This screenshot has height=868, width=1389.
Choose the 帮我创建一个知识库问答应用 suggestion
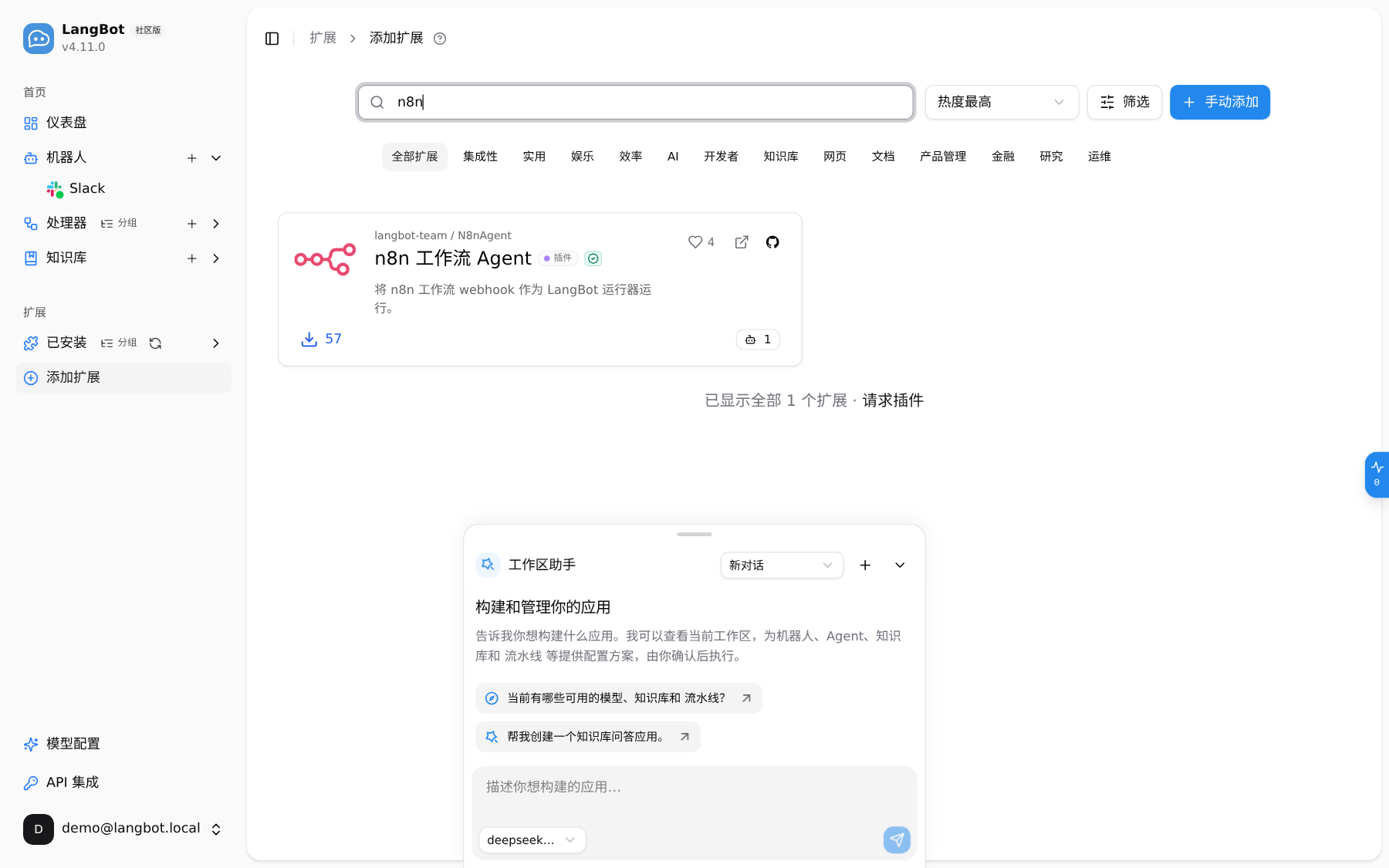(x=588, y=737)
